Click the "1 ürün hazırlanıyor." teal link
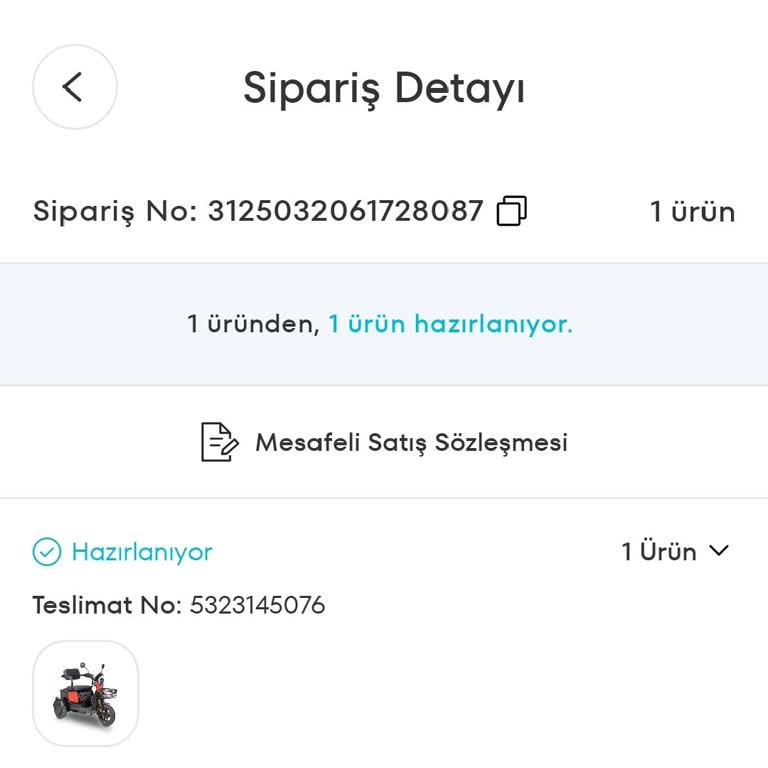 pos(450,324)
